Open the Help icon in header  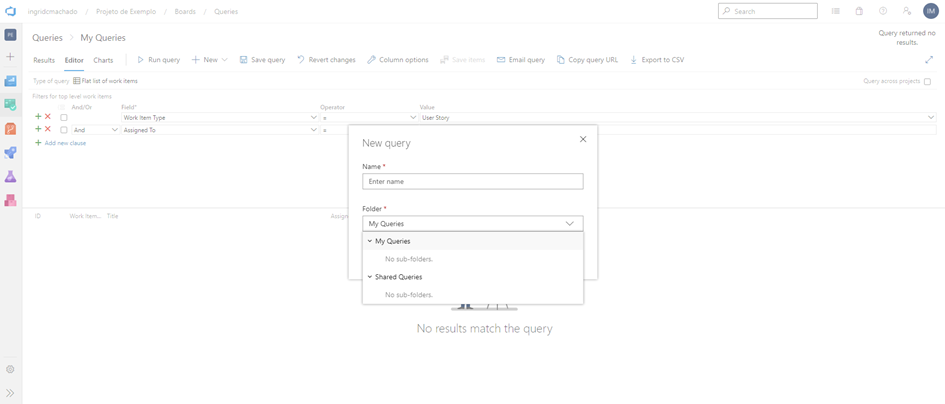coord(883,11)
